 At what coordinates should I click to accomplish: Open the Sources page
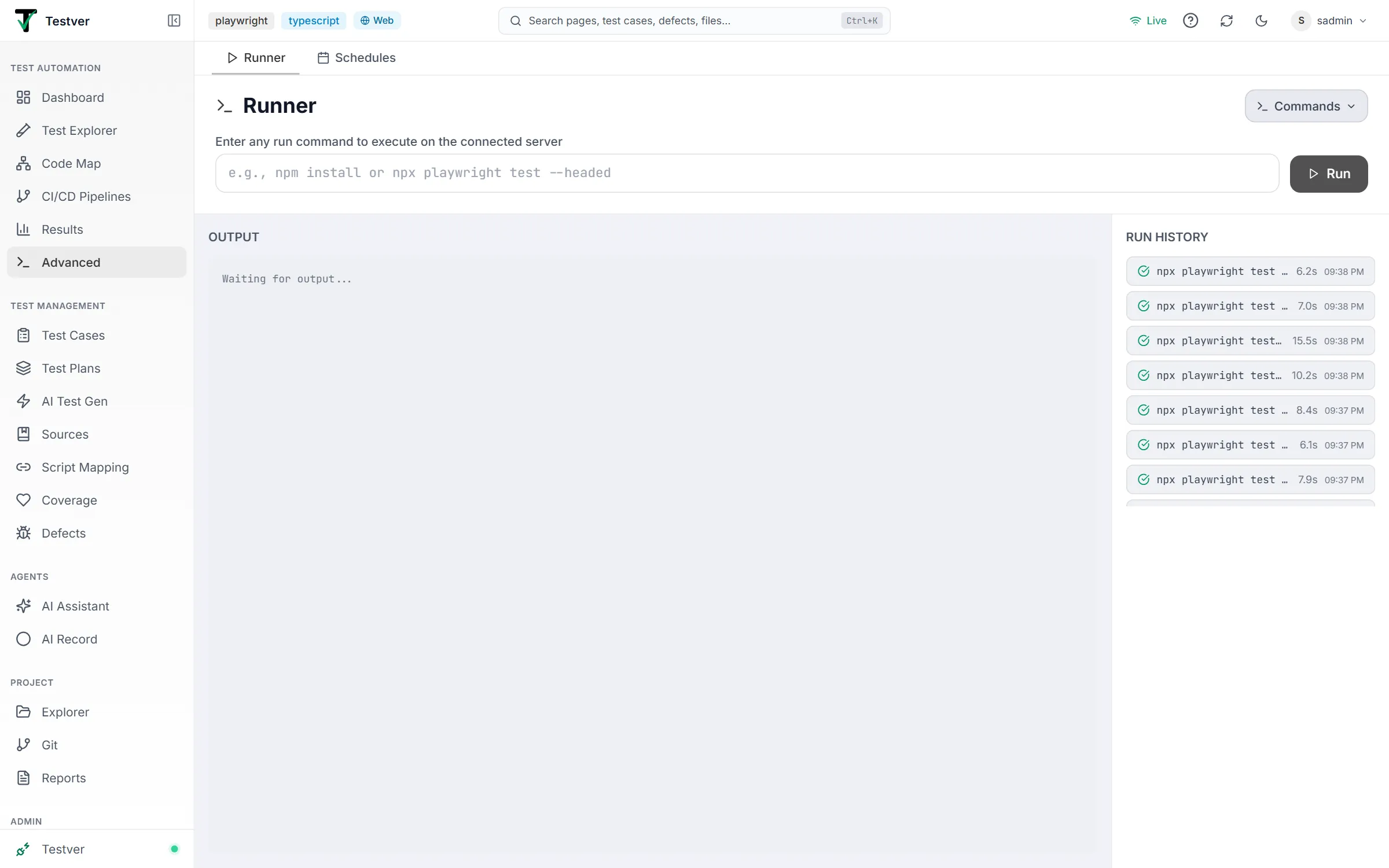97,435
